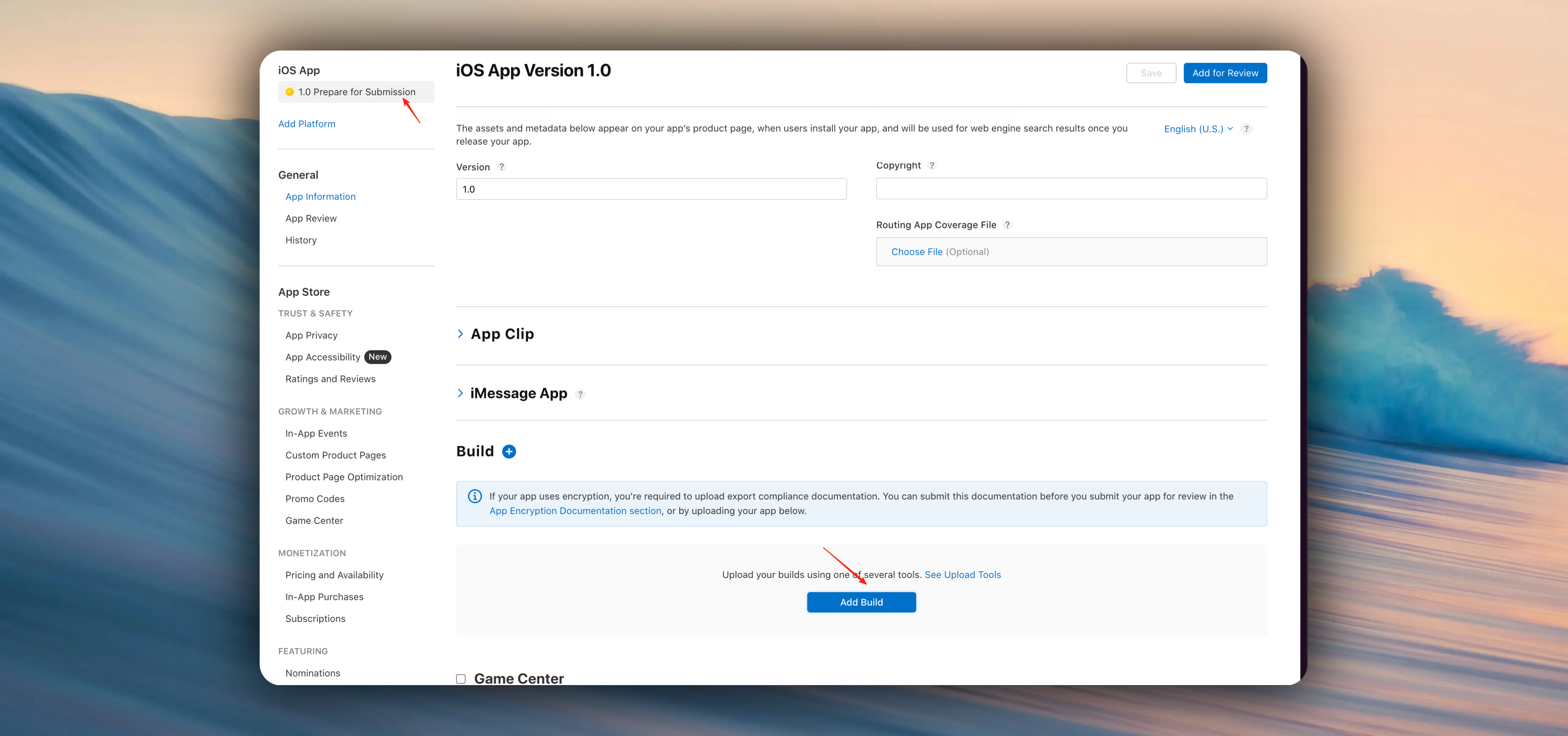Expand the iMessage App section
The image size is (1568, 736).
coord(460,393)
